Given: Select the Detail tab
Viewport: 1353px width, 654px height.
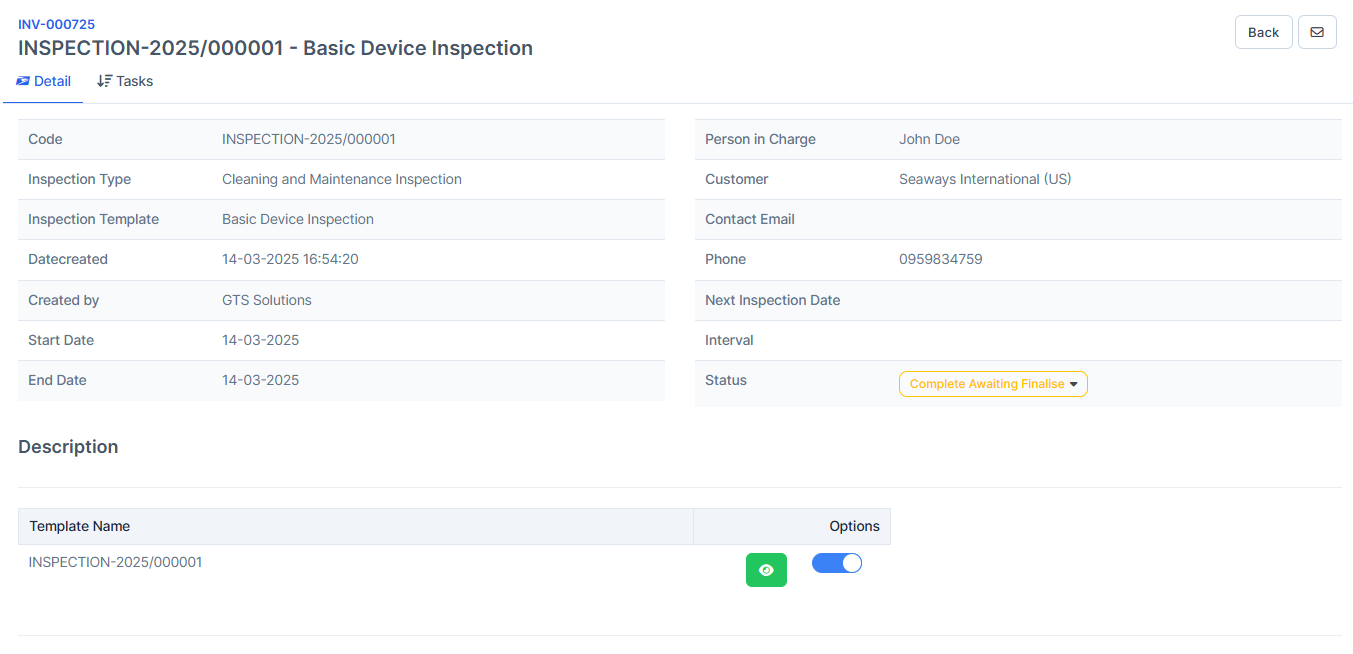Looking at the screenshot, I should [x=43, y=81].
